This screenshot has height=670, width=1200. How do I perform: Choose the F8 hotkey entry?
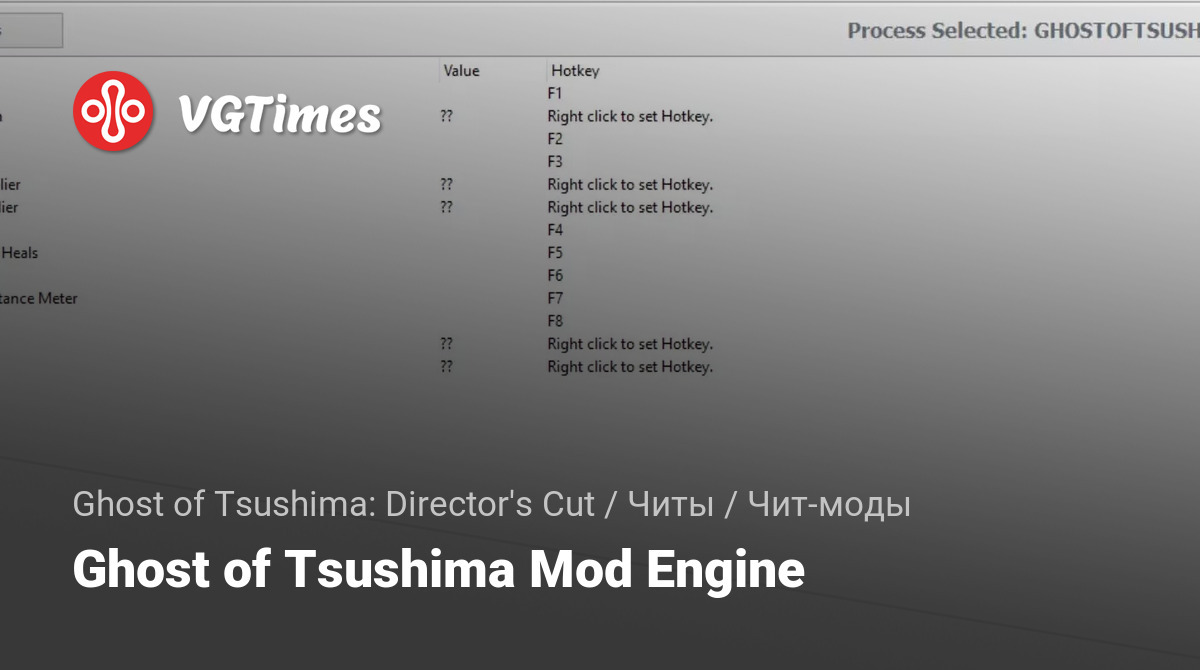556,321
